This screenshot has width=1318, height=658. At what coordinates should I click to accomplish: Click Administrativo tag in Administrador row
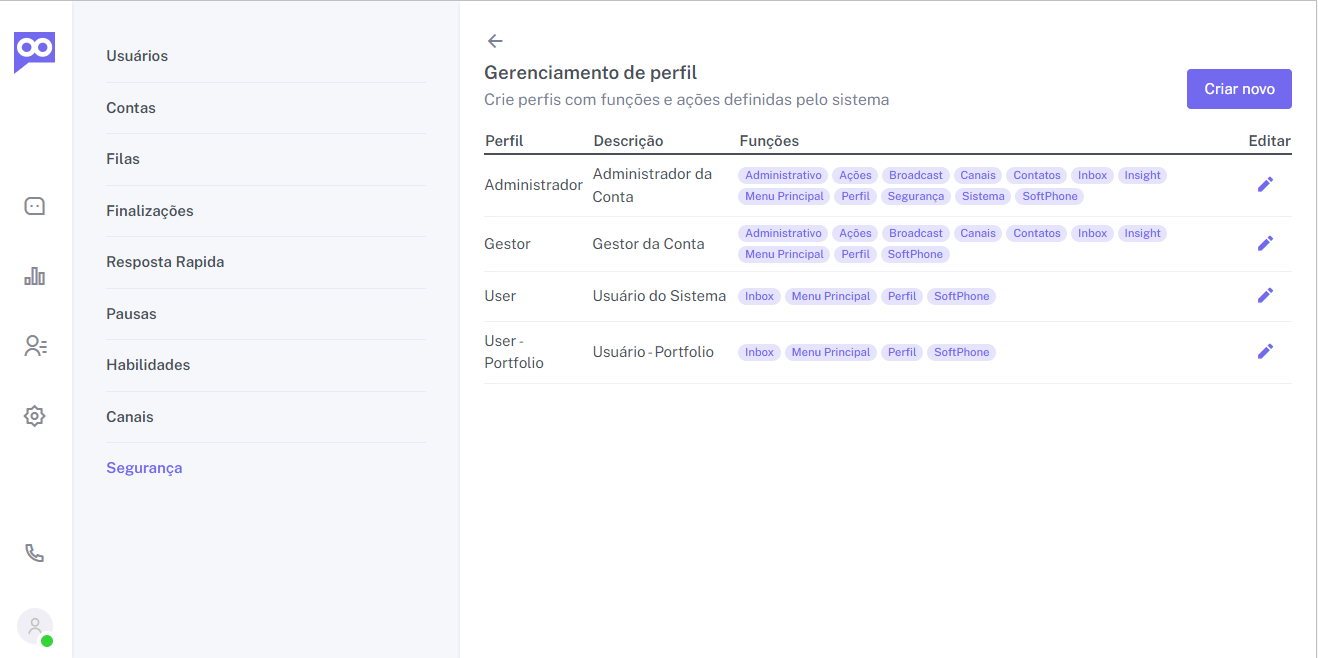coord(783,175)
